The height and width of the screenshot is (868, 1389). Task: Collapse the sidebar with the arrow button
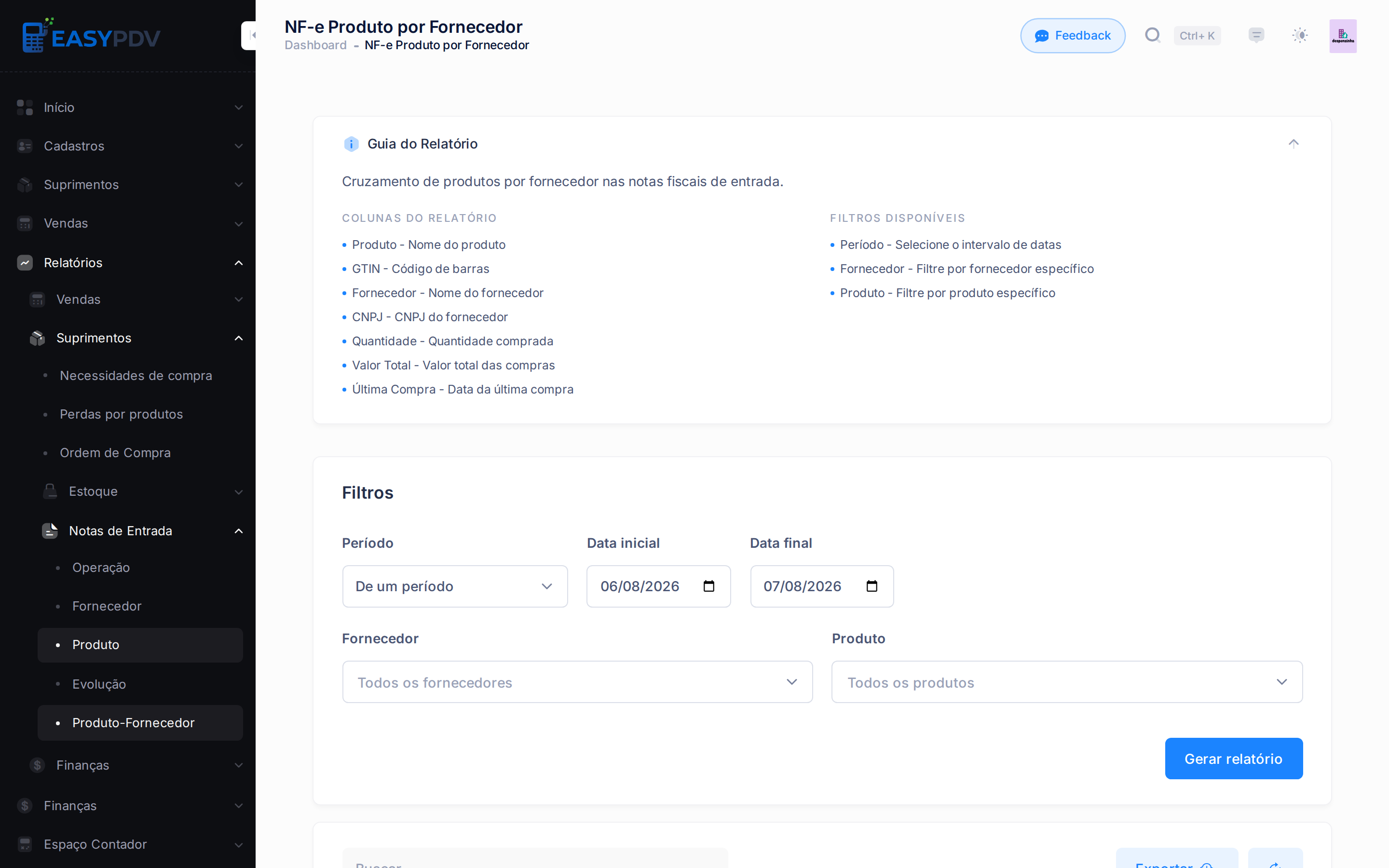249,36
